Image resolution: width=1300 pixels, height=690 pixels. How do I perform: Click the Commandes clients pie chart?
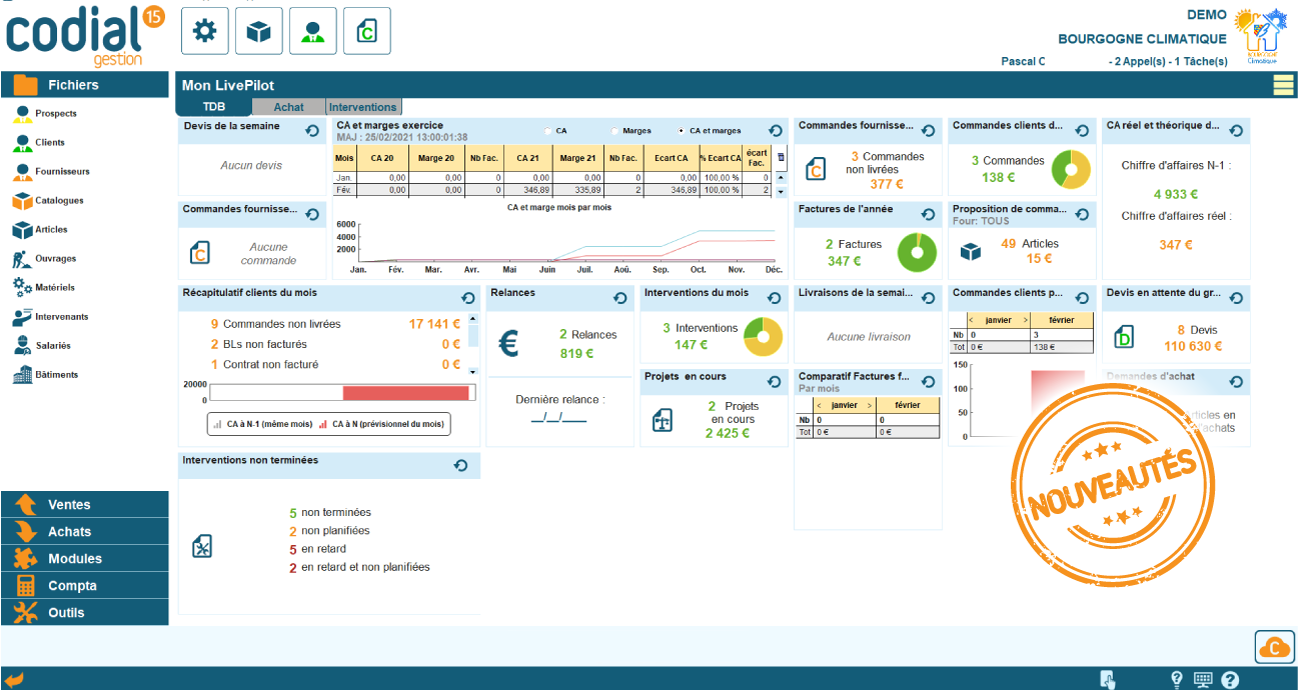pos(1071,169)
